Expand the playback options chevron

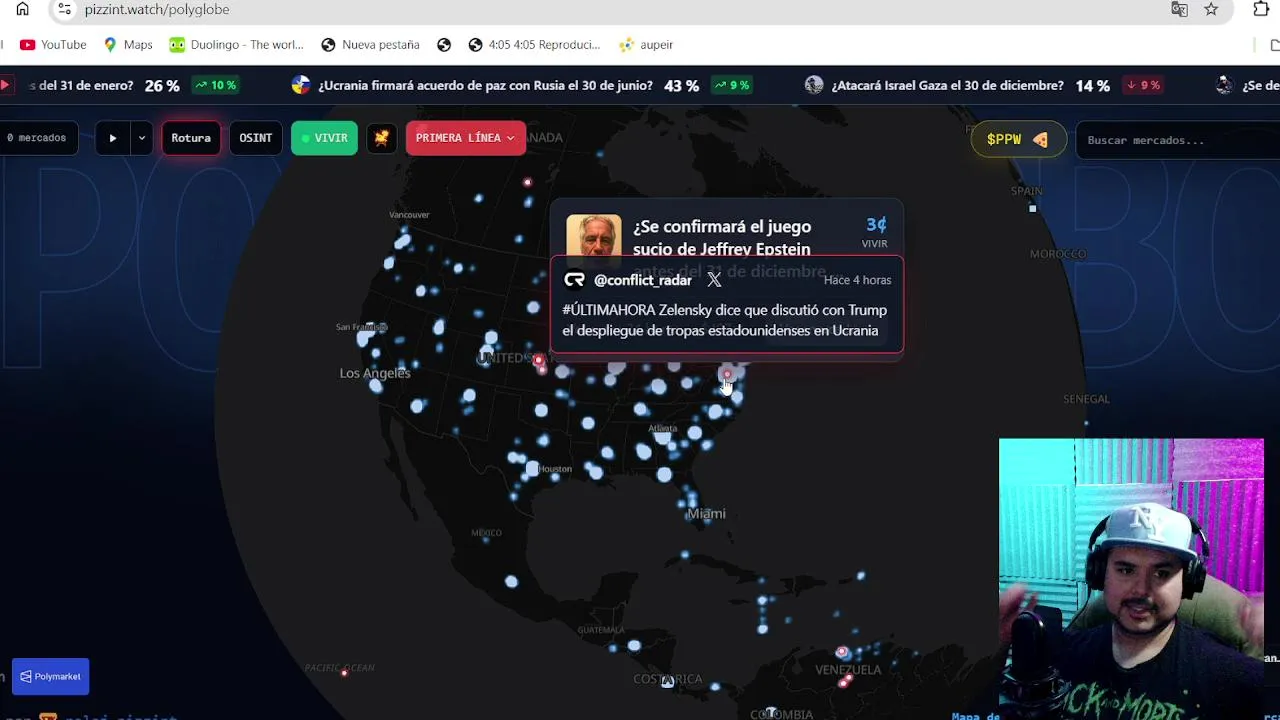(141, 138)
